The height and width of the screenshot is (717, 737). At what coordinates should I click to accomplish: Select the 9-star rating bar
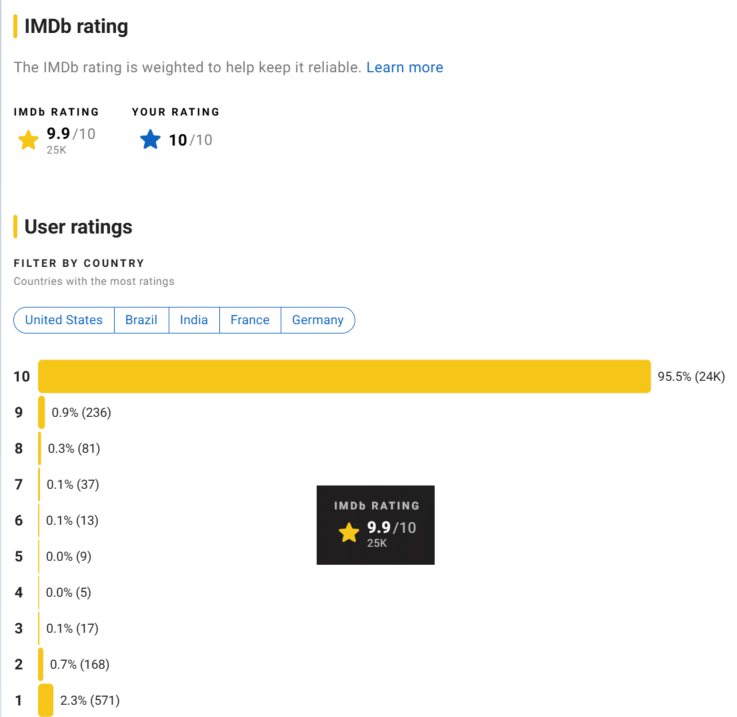coord(41,412)
